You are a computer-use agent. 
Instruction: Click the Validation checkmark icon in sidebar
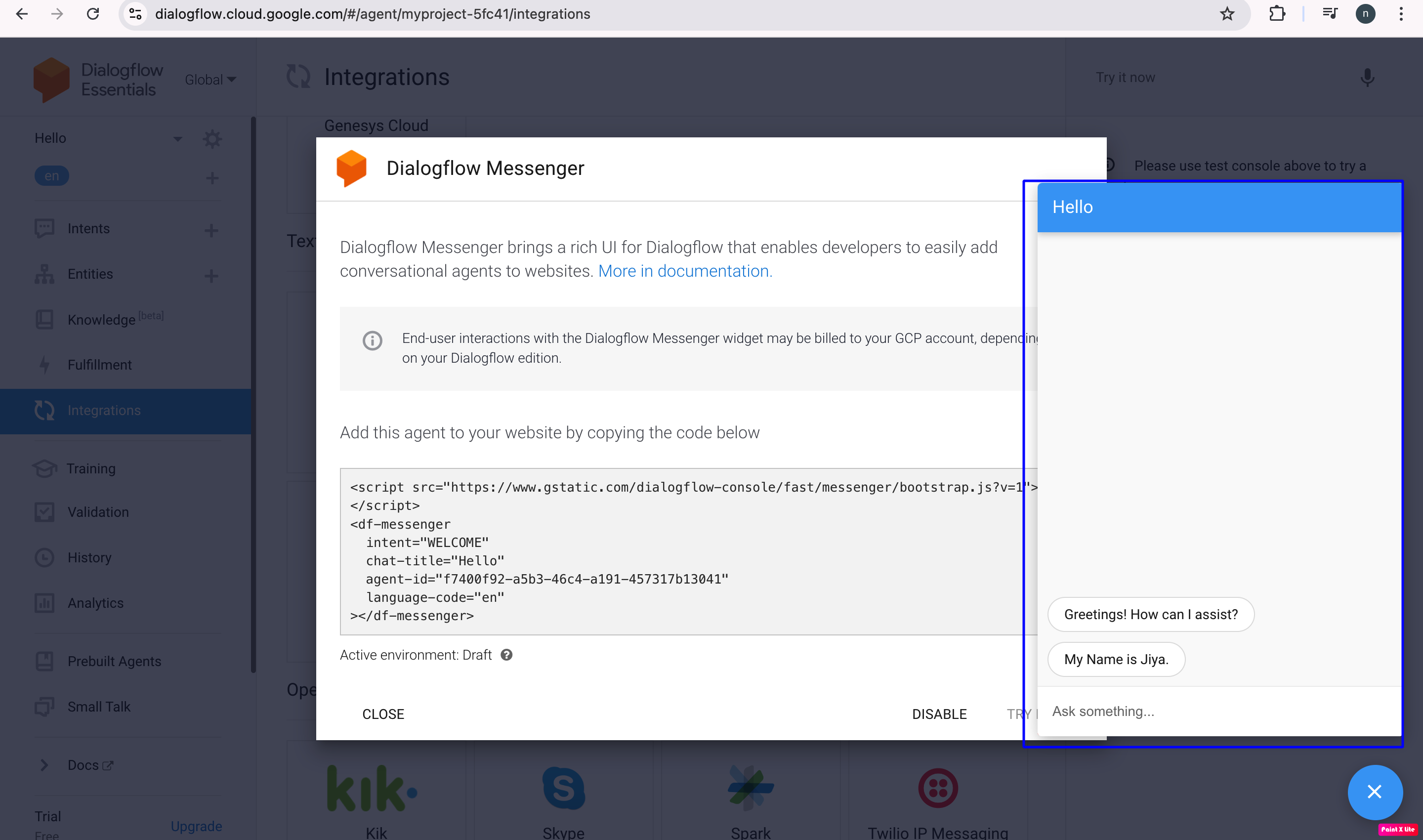[44, 511]
